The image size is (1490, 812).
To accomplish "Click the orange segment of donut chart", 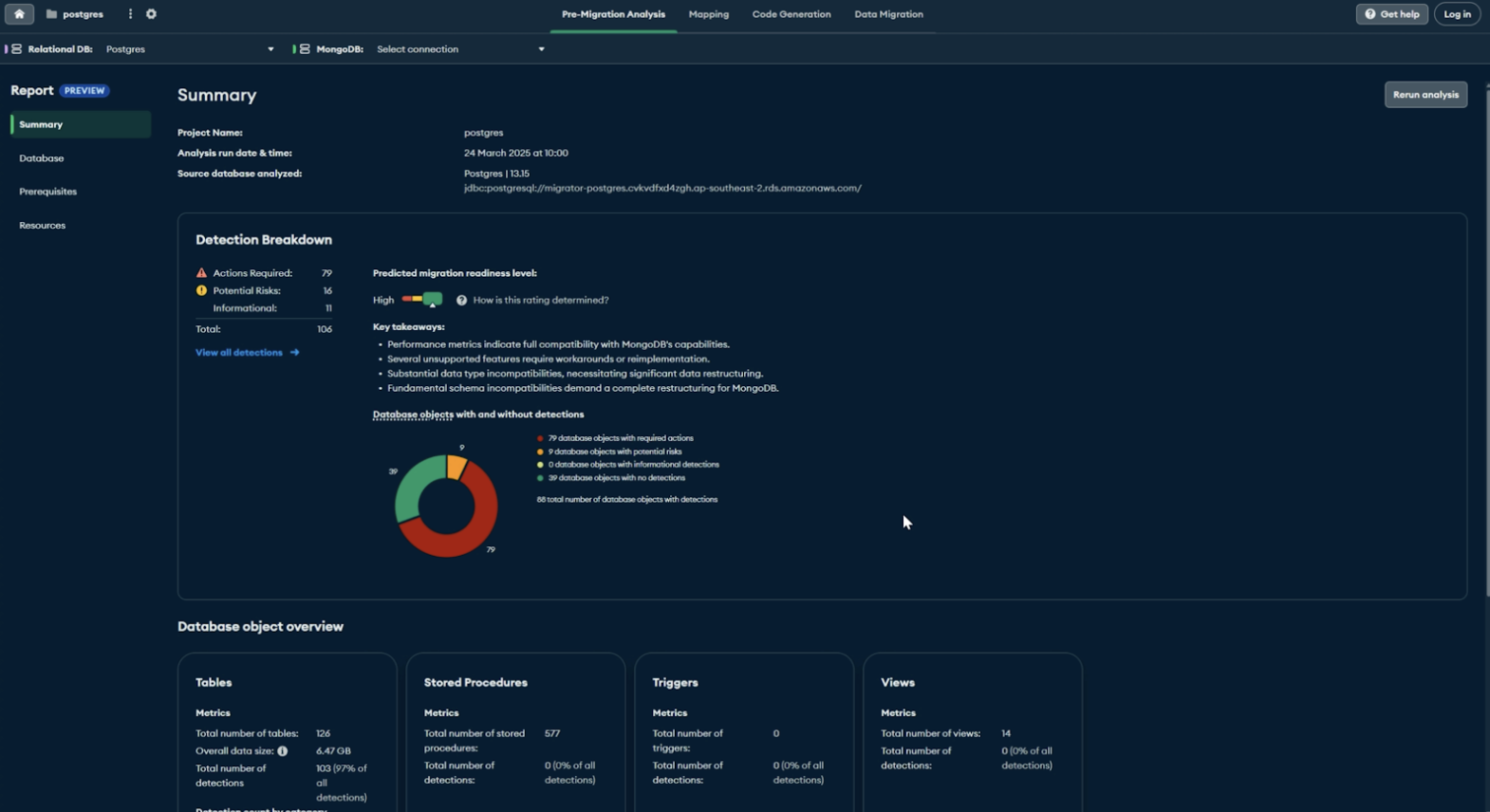I will click(456, 467).
